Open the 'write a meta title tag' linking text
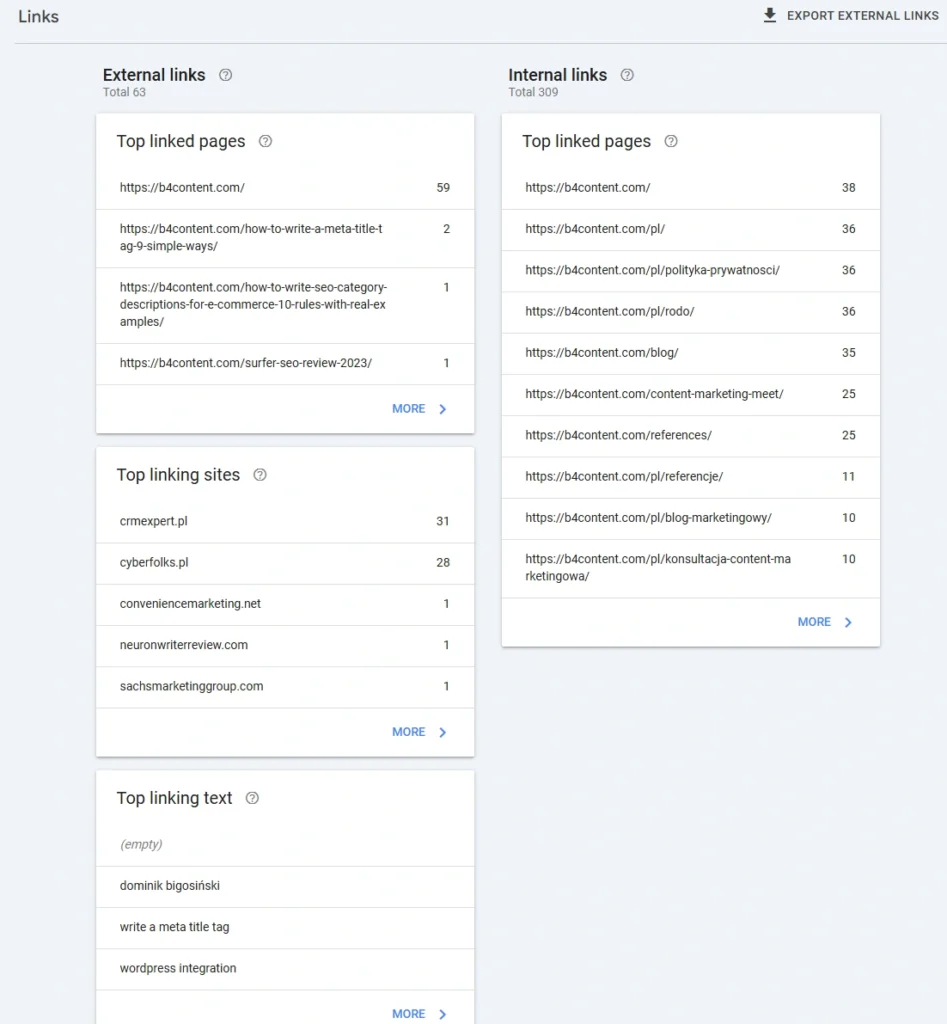This screenshot has width=947, height=1024. coord(285,927)
